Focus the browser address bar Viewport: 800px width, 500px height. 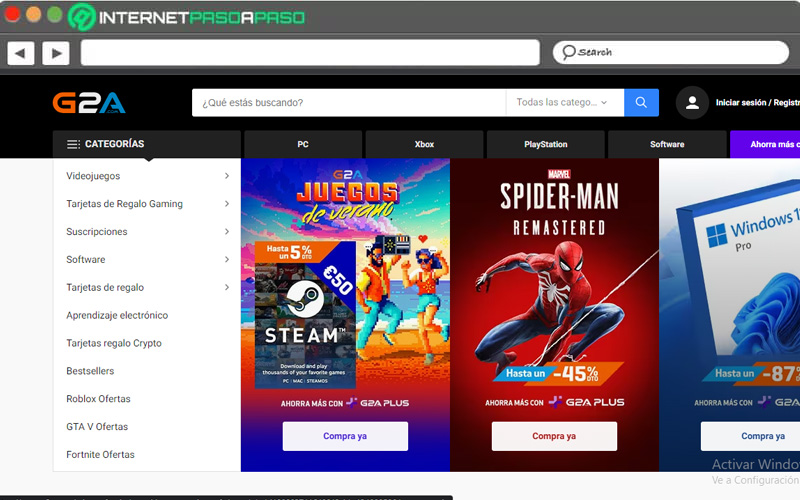[310, 53]
